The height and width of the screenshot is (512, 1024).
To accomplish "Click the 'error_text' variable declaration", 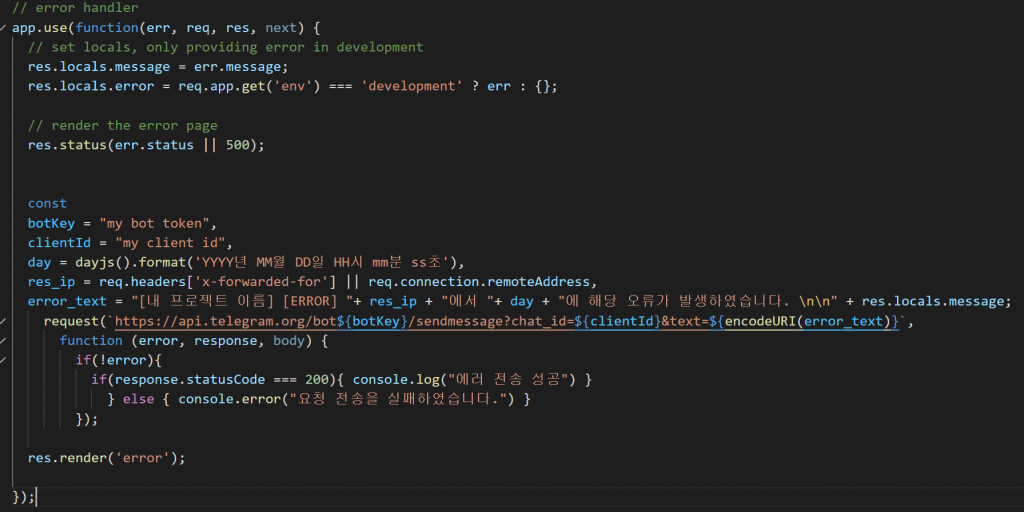I will coord(67,301).
